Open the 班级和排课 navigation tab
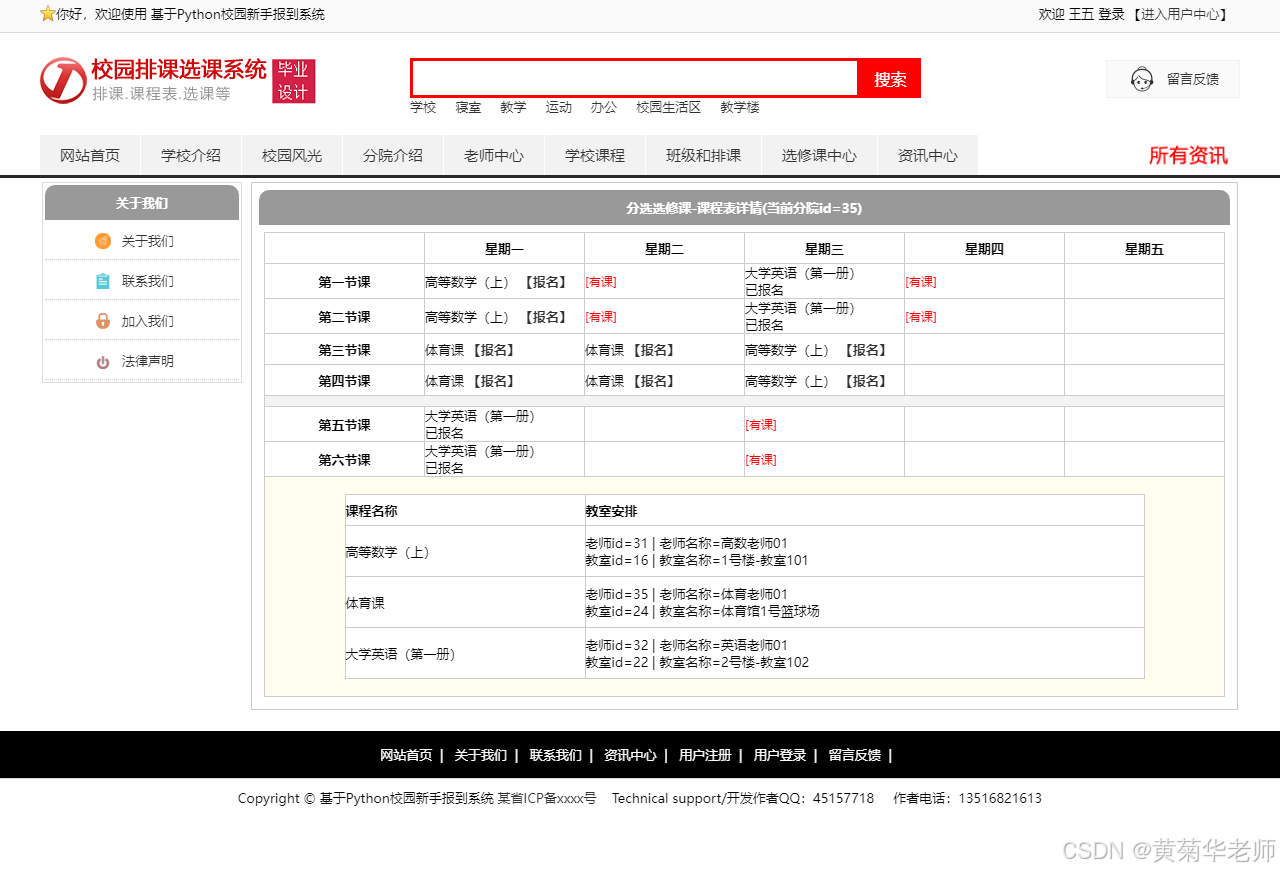1280x872 pixels. pyautogui.click(x=704, y=155)
